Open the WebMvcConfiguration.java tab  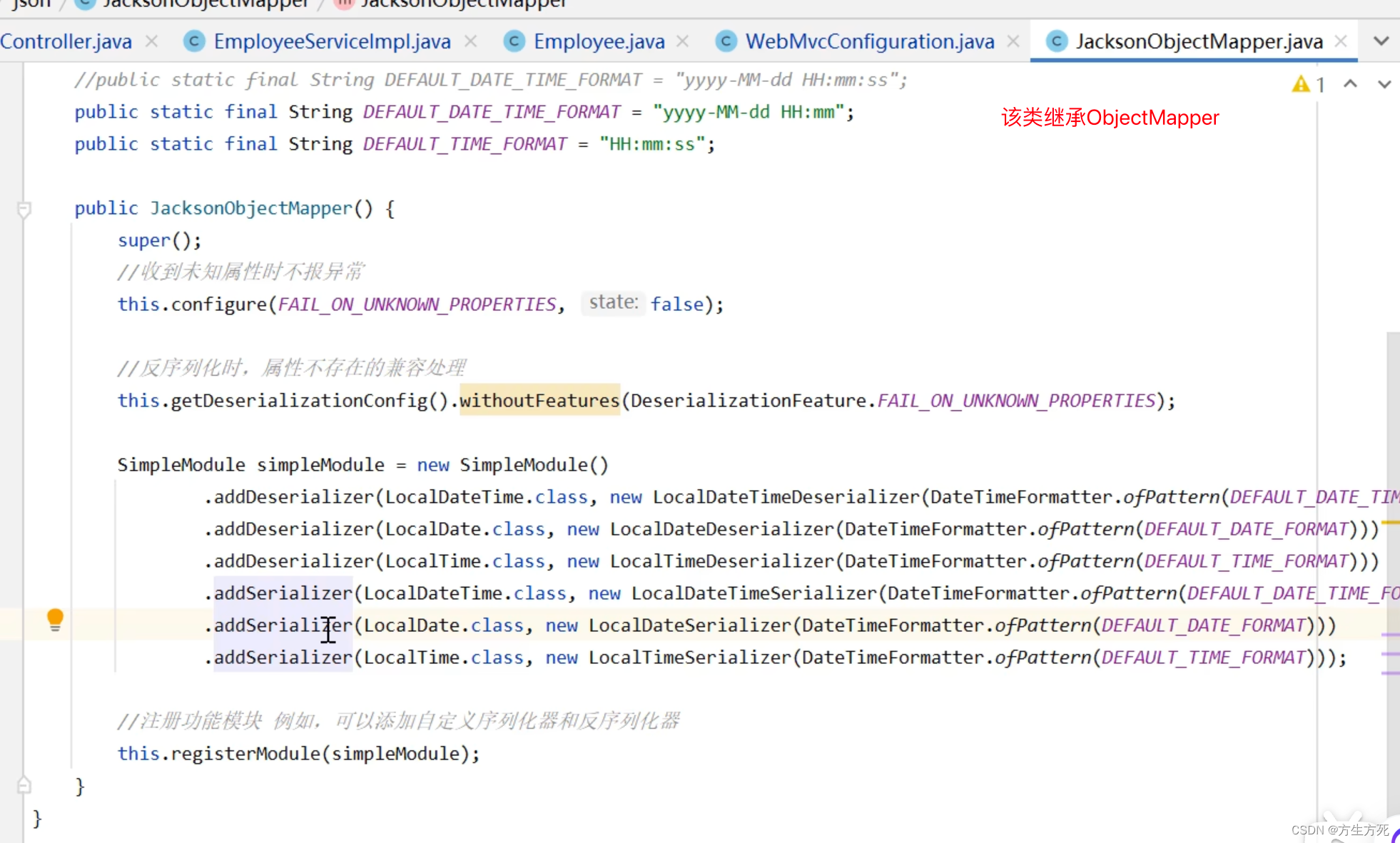point(870,41)
